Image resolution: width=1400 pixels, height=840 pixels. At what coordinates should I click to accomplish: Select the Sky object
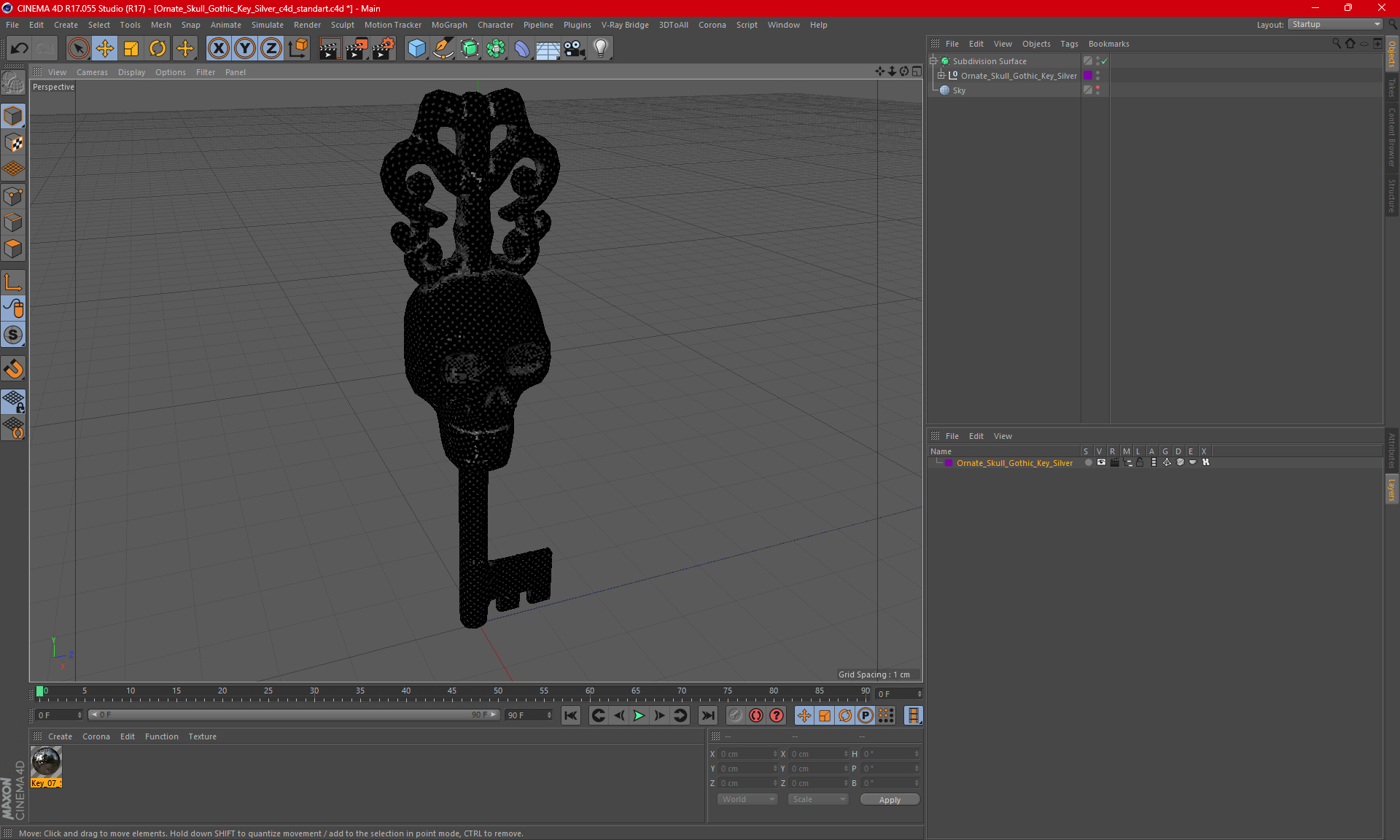pos(959,90)
